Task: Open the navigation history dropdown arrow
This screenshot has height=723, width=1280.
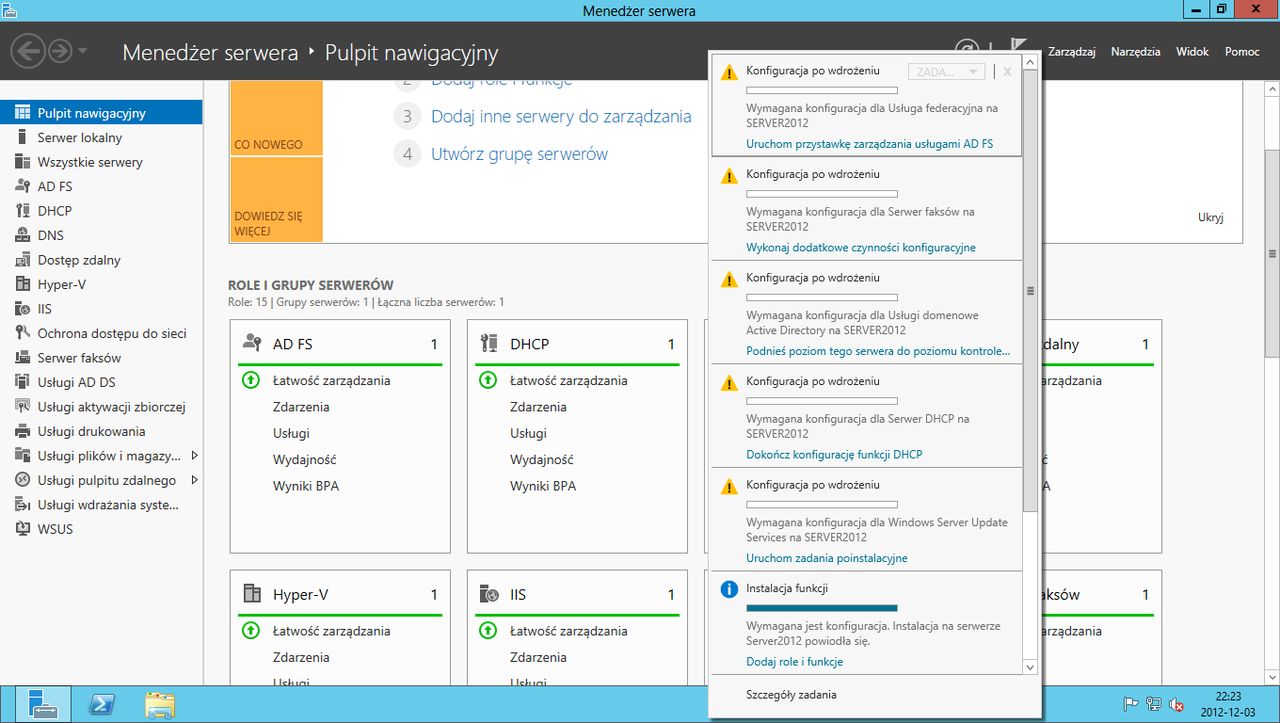Action: click(83, 51)
